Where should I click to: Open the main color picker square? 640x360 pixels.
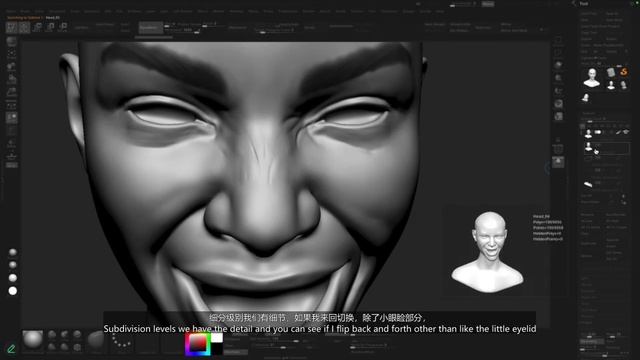click(x=198, y=344)
